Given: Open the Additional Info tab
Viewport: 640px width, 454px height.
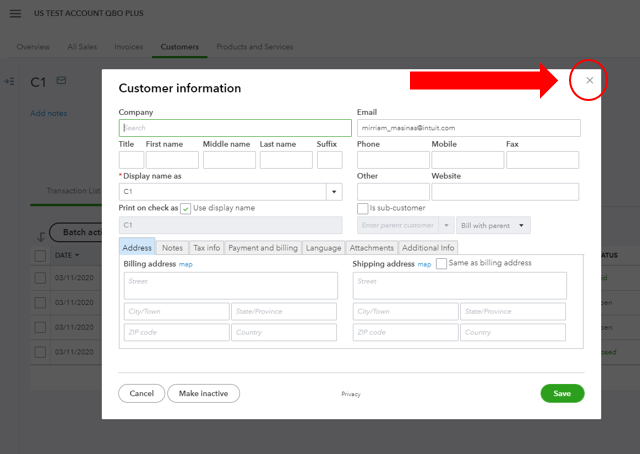Looking at the screenshot, I should point(428,248).
